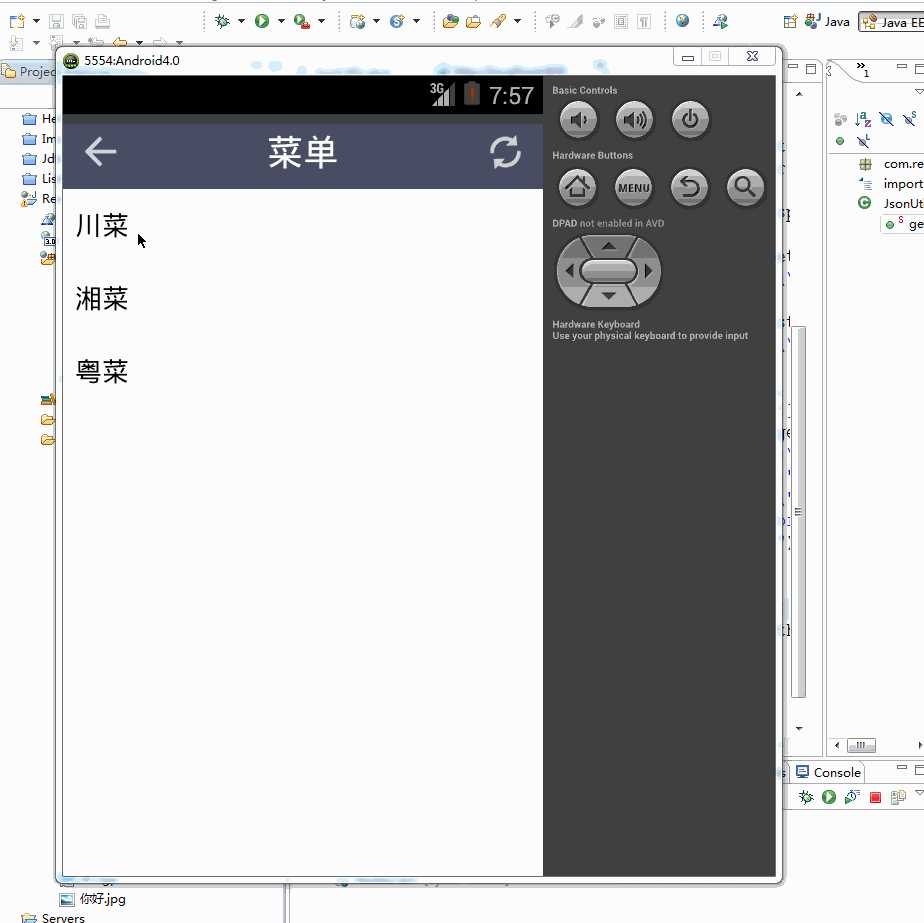Select the JsonUt class in Outline

click(891, 203)
